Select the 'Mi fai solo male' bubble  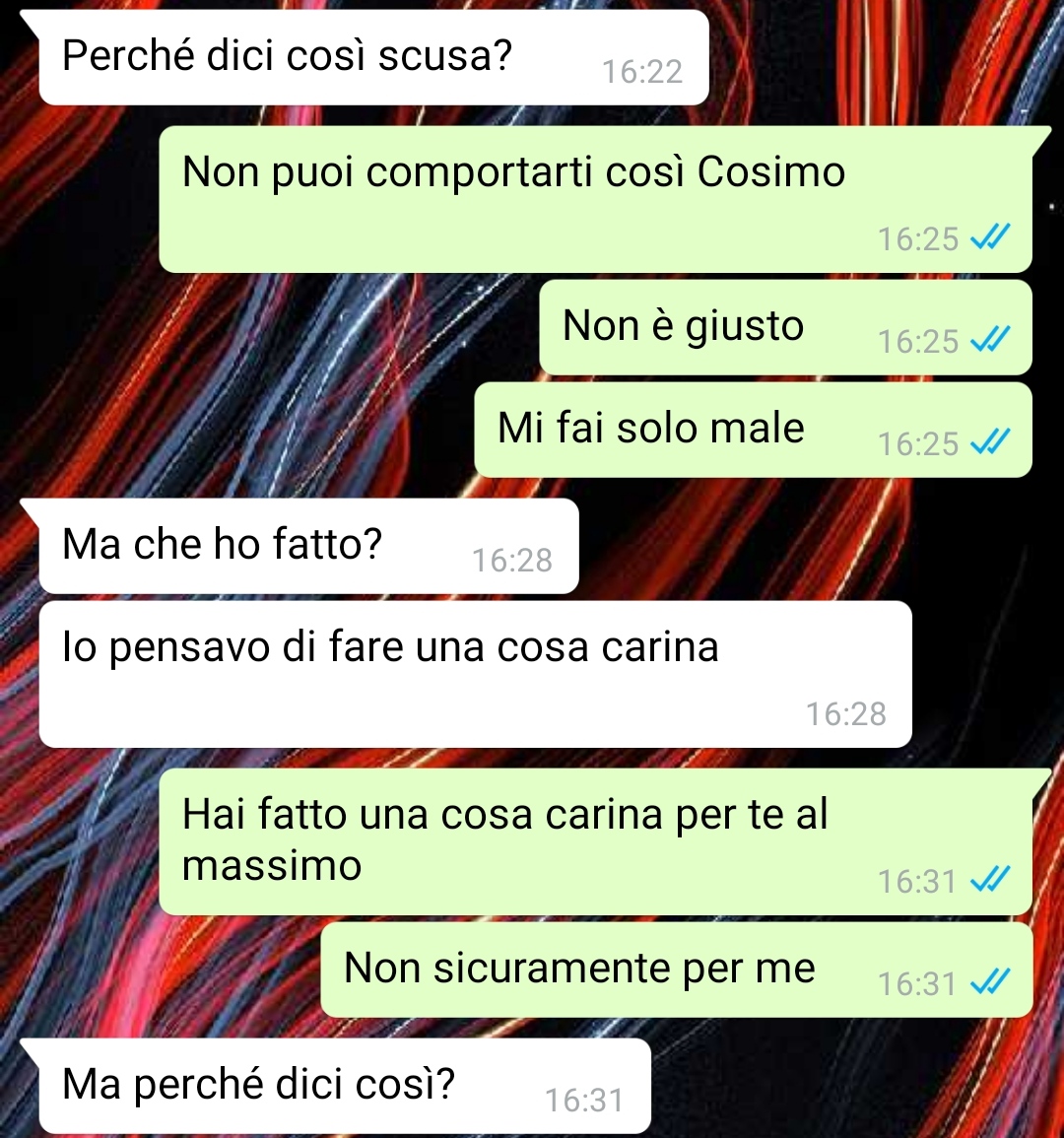[753, 430]
